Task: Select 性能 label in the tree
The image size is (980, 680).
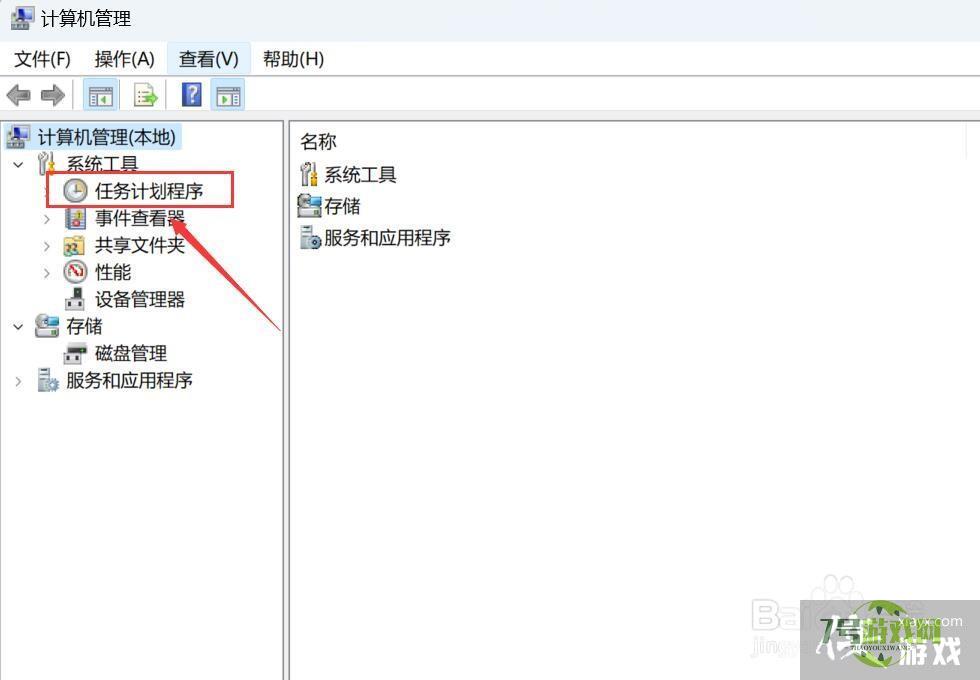Action: coord(113,272)
